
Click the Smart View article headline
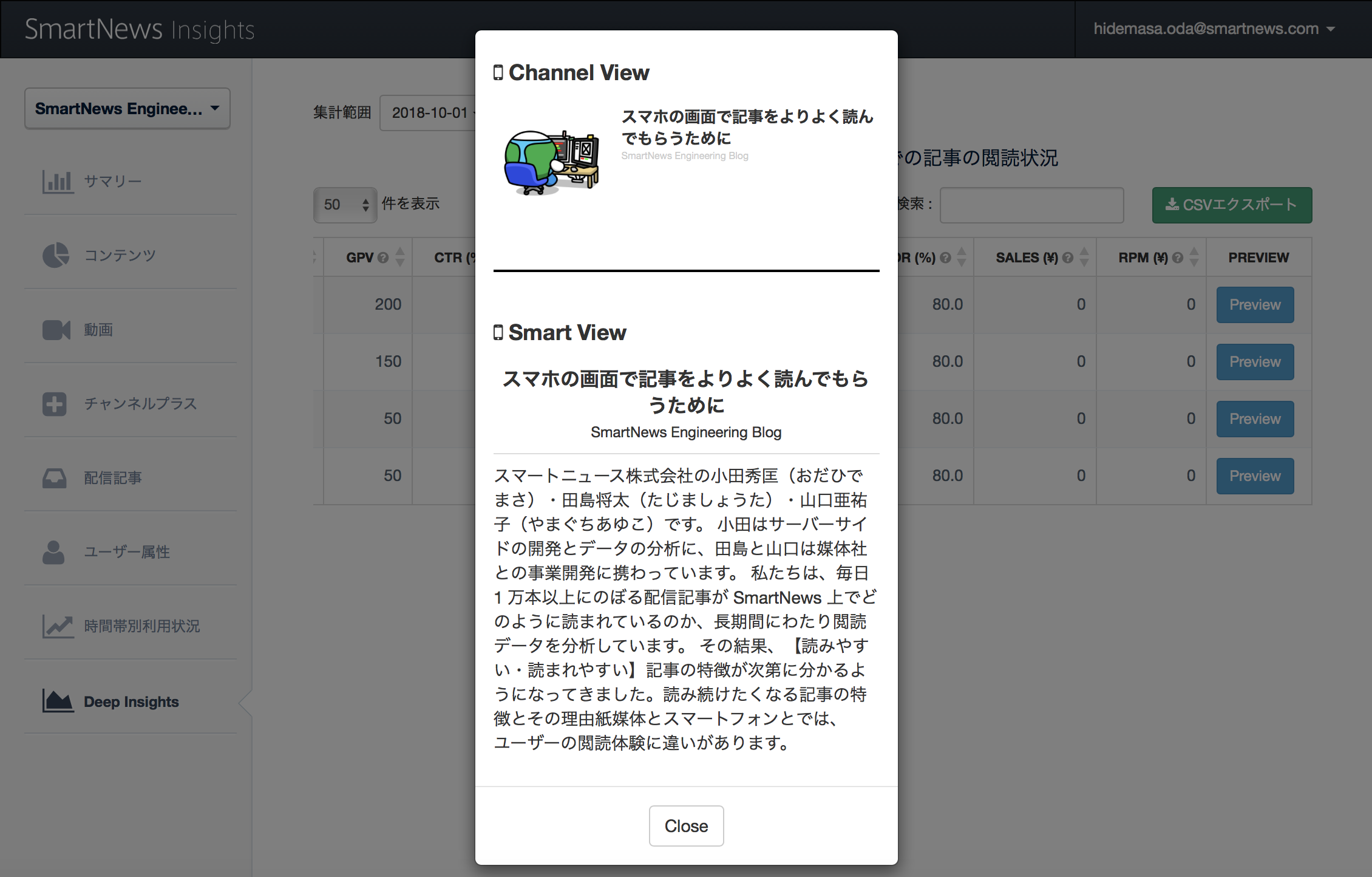[686, 392]
